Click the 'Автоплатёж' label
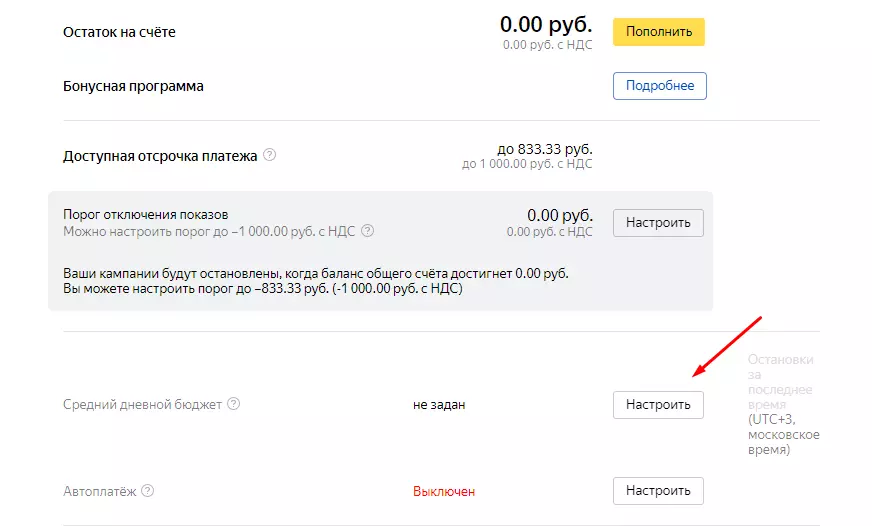Screen dimensions: 872x526 pyautogui.click(x=100, y=492)
